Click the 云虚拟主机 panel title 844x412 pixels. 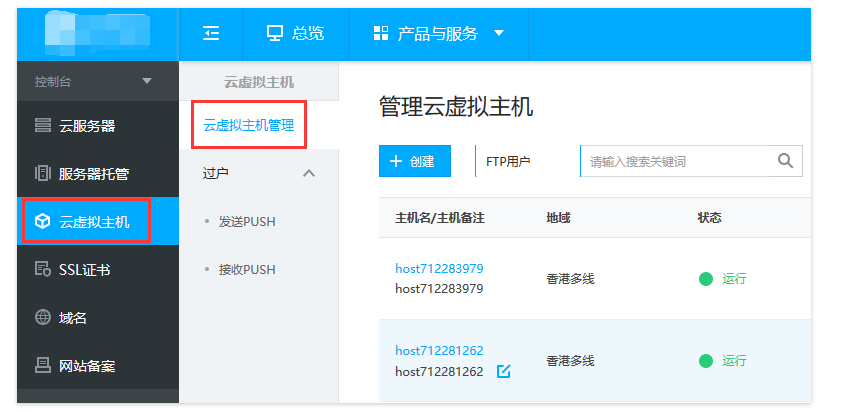coord(259,82)
